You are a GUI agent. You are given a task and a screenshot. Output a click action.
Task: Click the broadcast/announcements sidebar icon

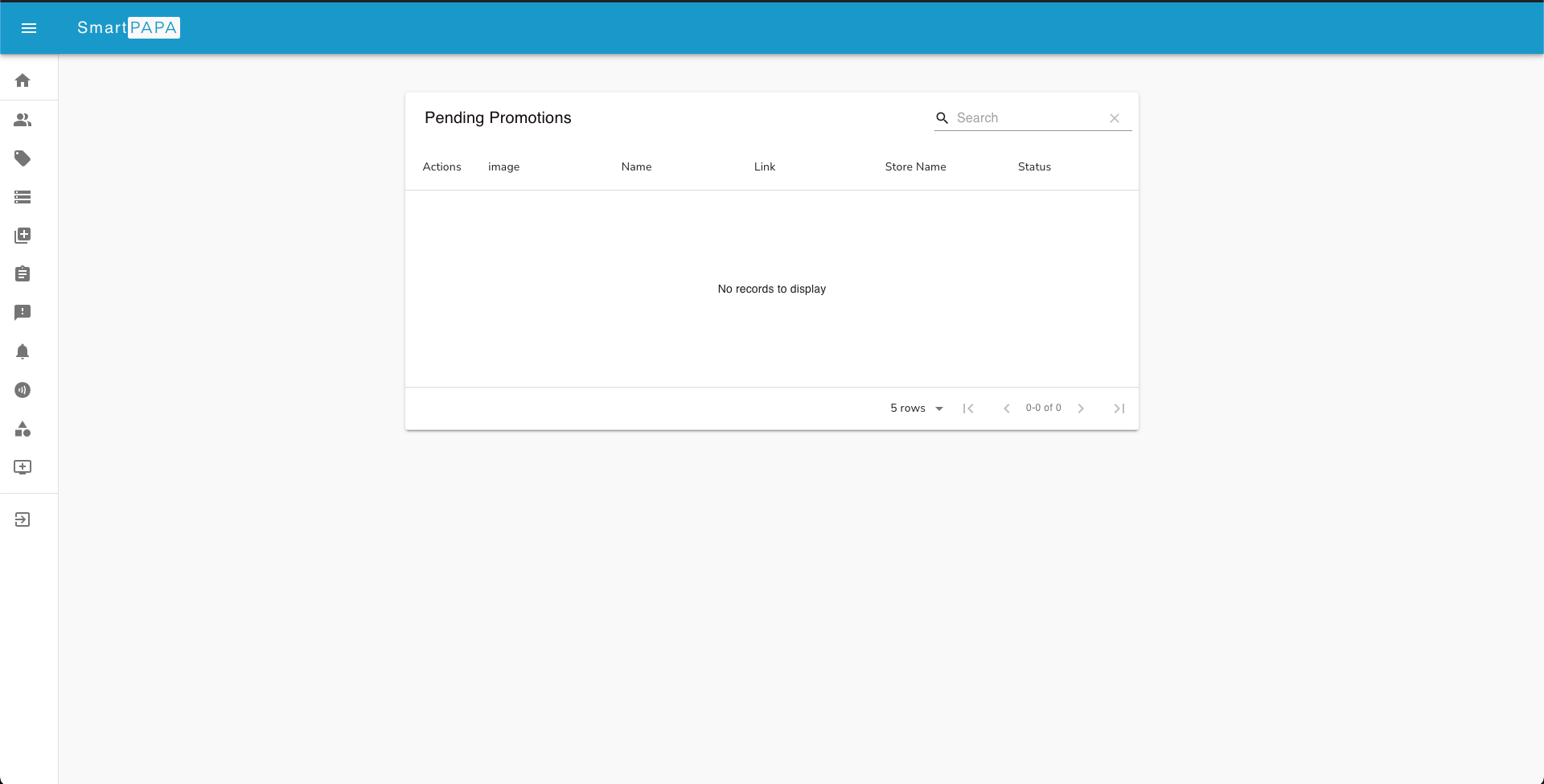pyautogui.click(x=23, y=390)
